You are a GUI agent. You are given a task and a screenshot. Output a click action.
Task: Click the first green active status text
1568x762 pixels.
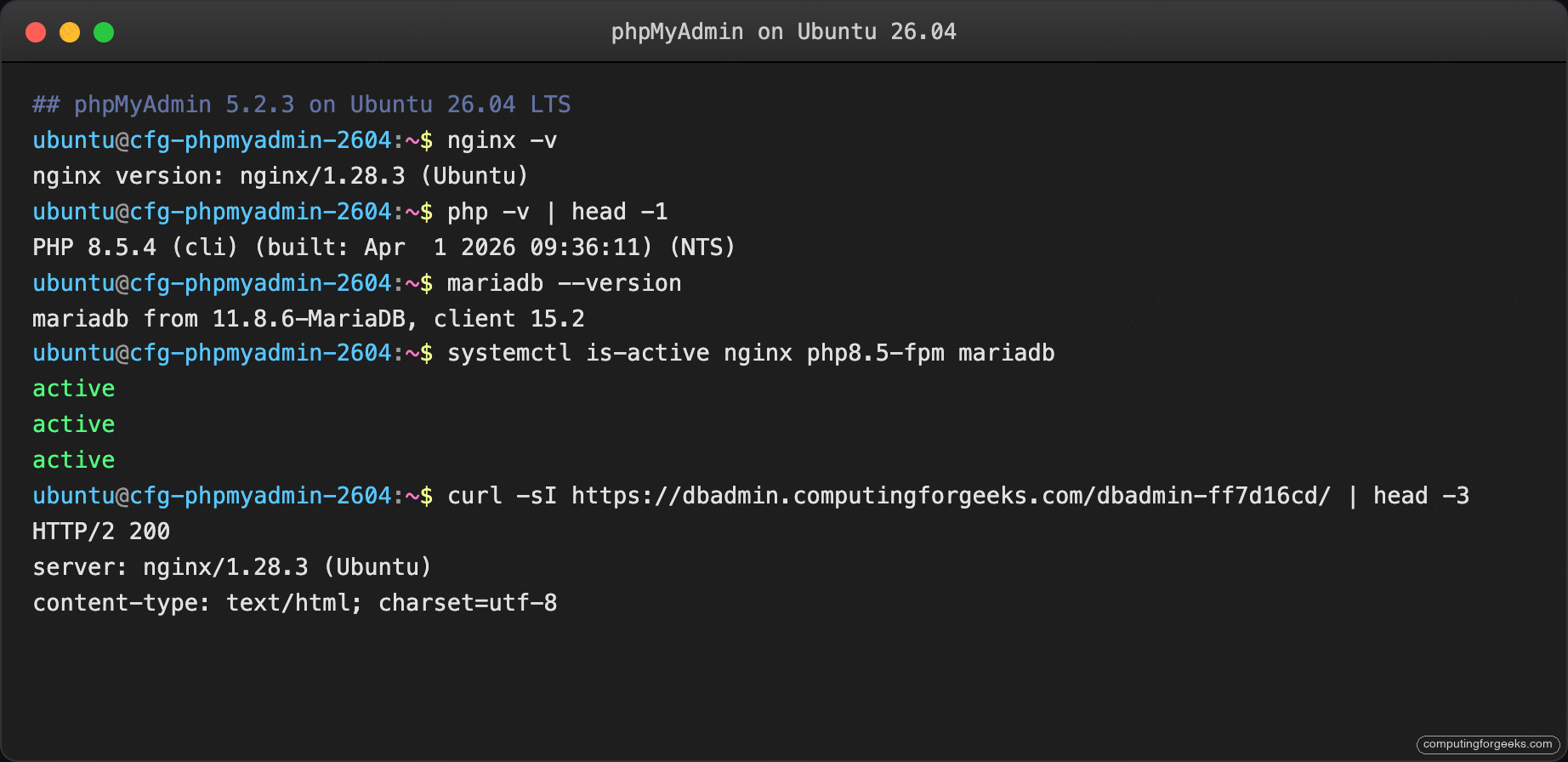coord(73,388)
